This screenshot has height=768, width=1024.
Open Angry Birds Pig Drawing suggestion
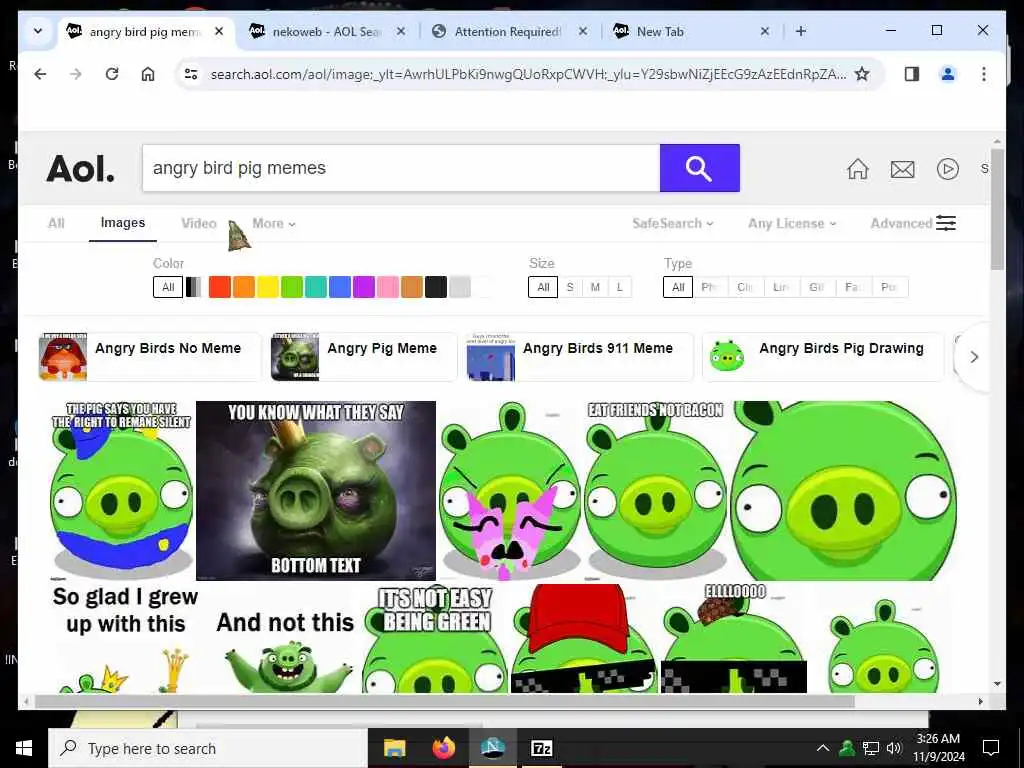(823, 357)
